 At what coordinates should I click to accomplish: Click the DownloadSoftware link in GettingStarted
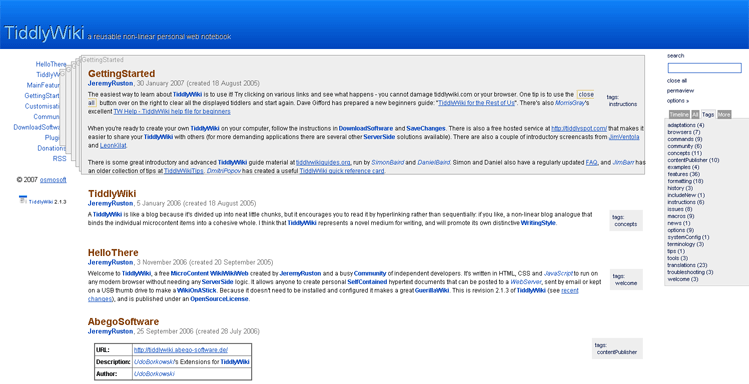coord(366,128)
